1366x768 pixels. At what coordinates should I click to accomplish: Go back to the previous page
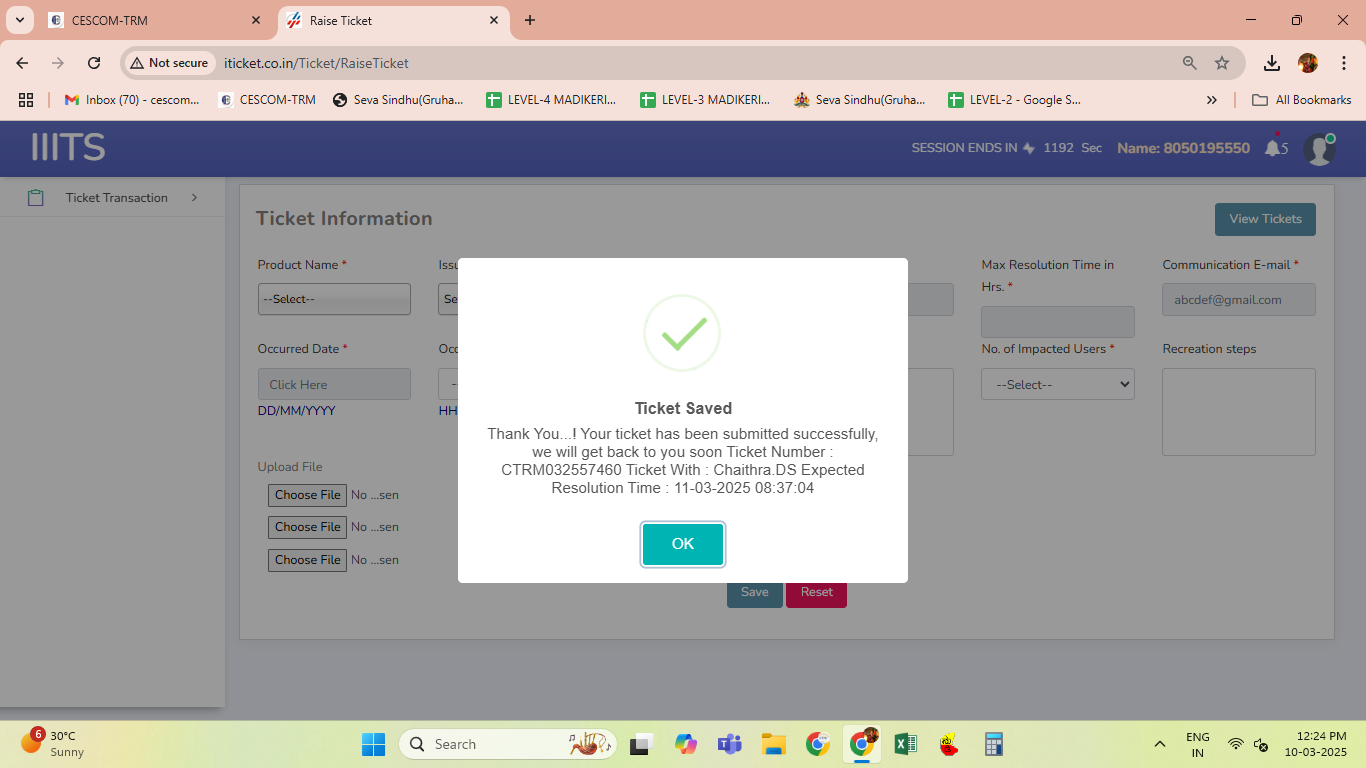click(x=22, y=63)
